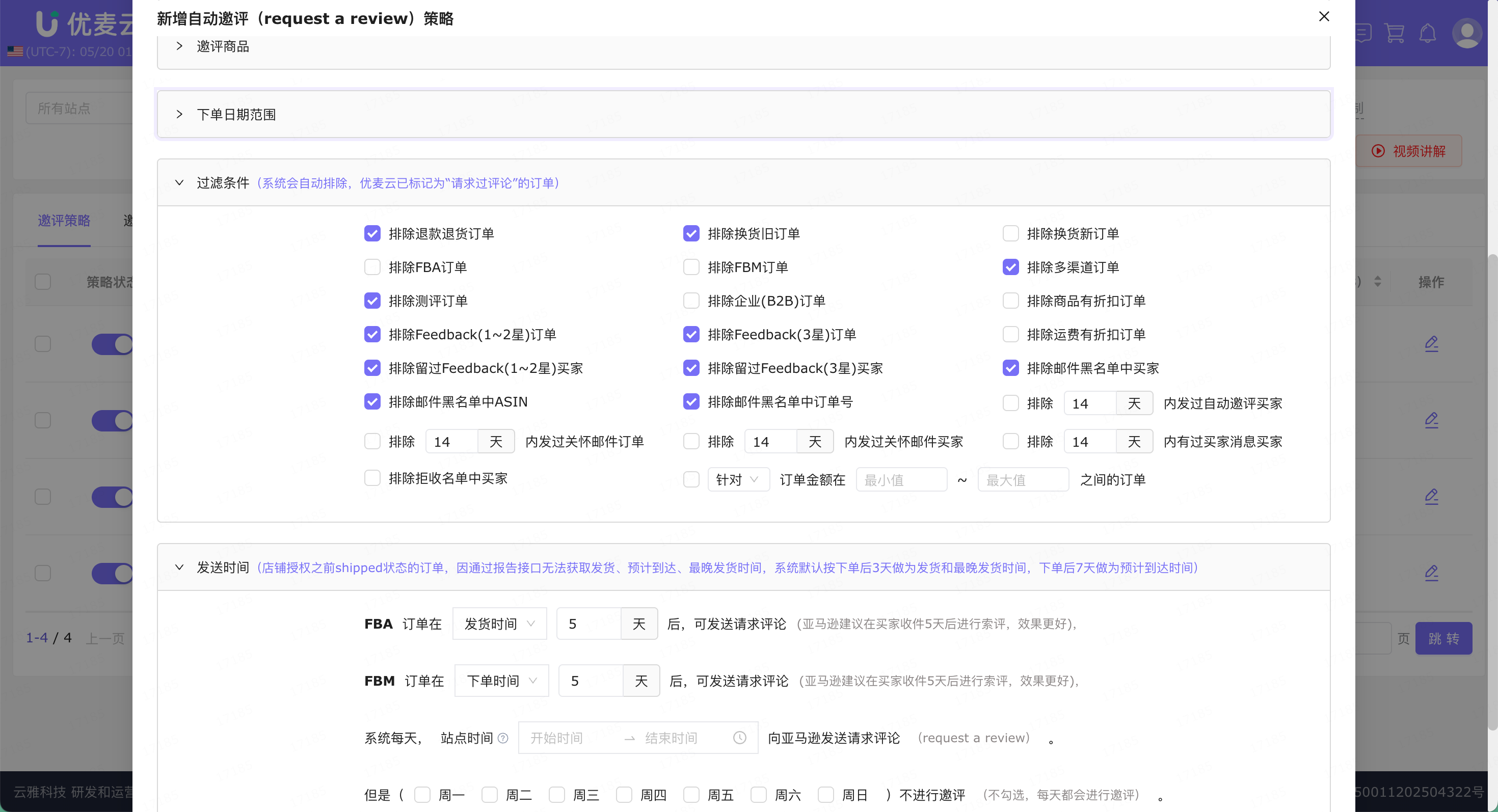Click the clock icon in time range field
The height and width of the screenshot is (812, 1498).
739,738
